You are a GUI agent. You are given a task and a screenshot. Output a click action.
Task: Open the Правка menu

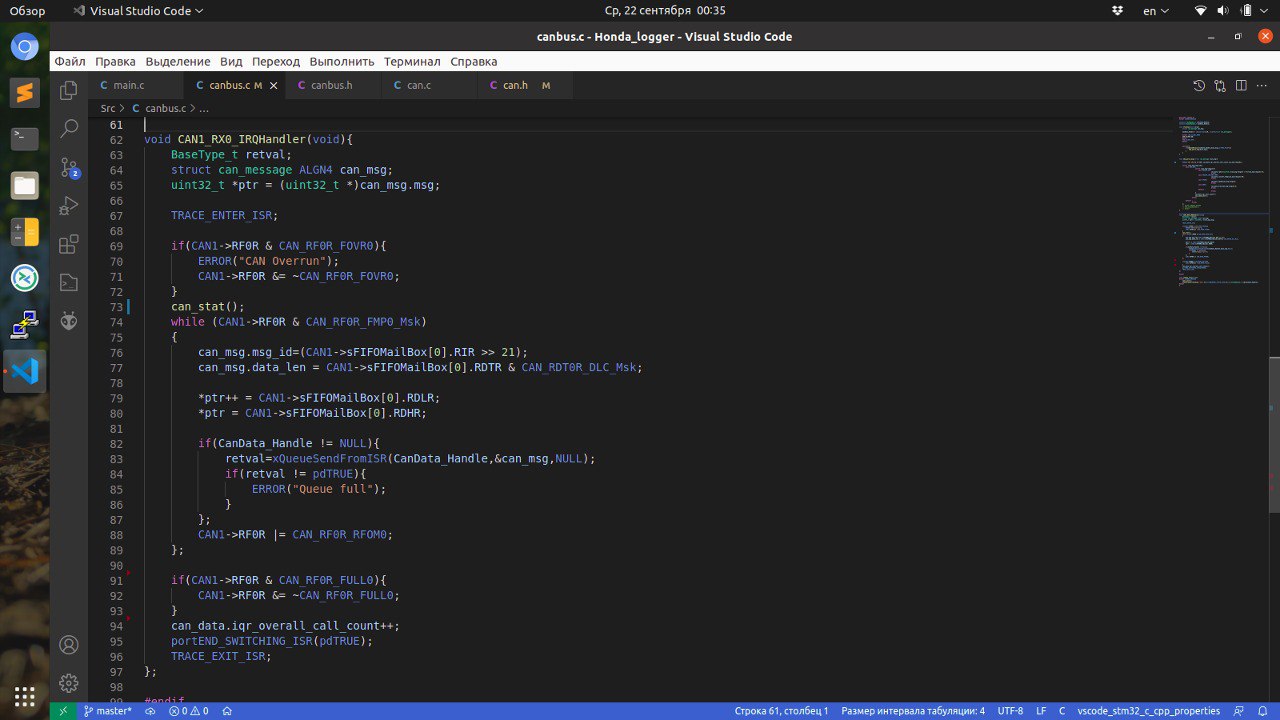tap(115, 61)
